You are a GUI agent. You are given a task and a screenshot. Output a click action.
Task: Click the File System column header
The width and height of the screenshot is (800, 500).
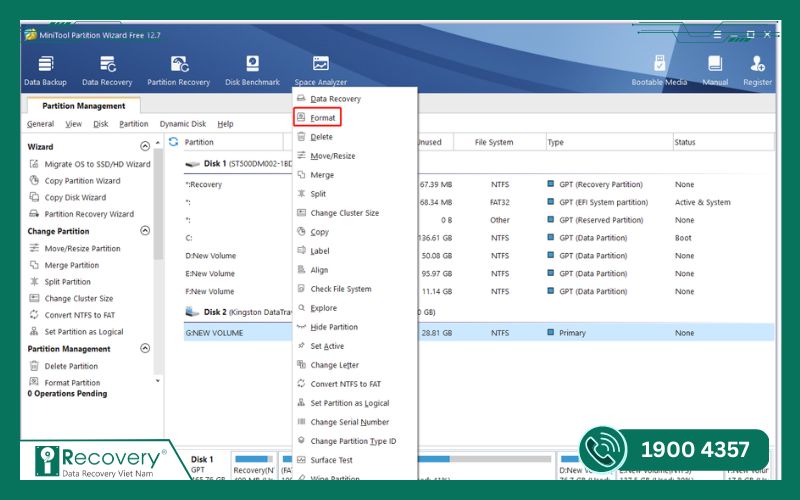tap(494, 142)
